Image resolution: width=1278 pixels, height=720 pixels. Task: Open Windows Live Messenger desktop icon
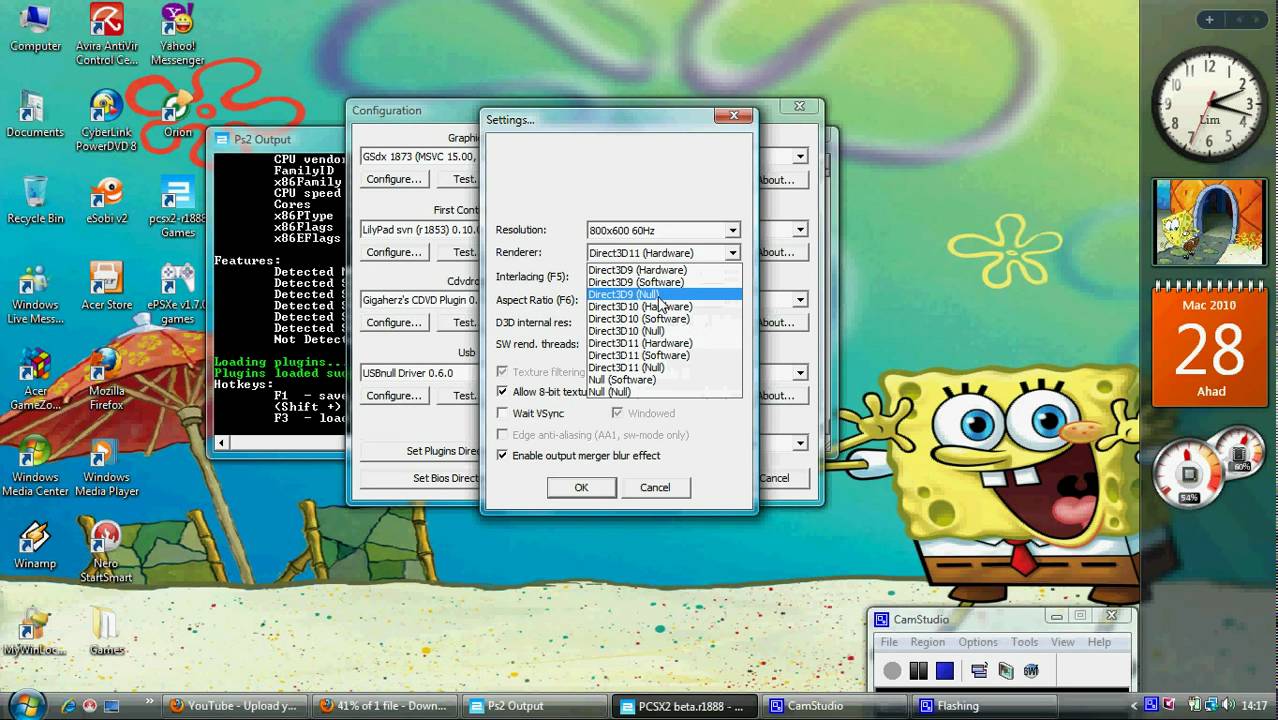tap(35, 293)
